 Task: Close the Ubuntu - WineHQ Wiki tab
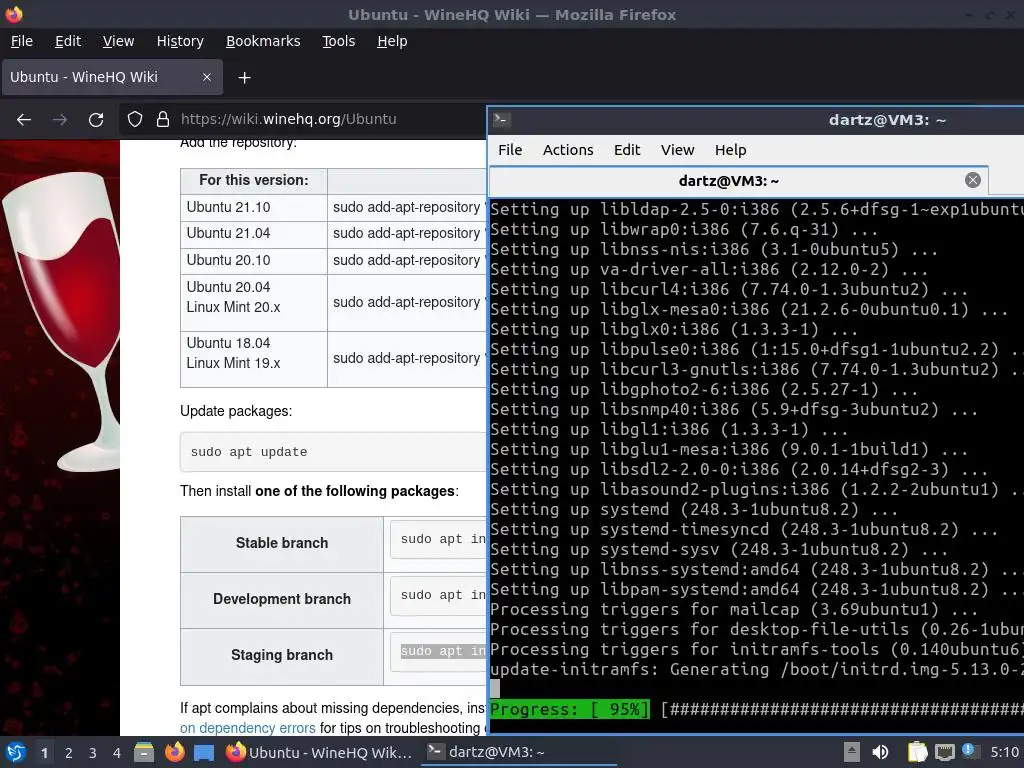coord(206,77)
